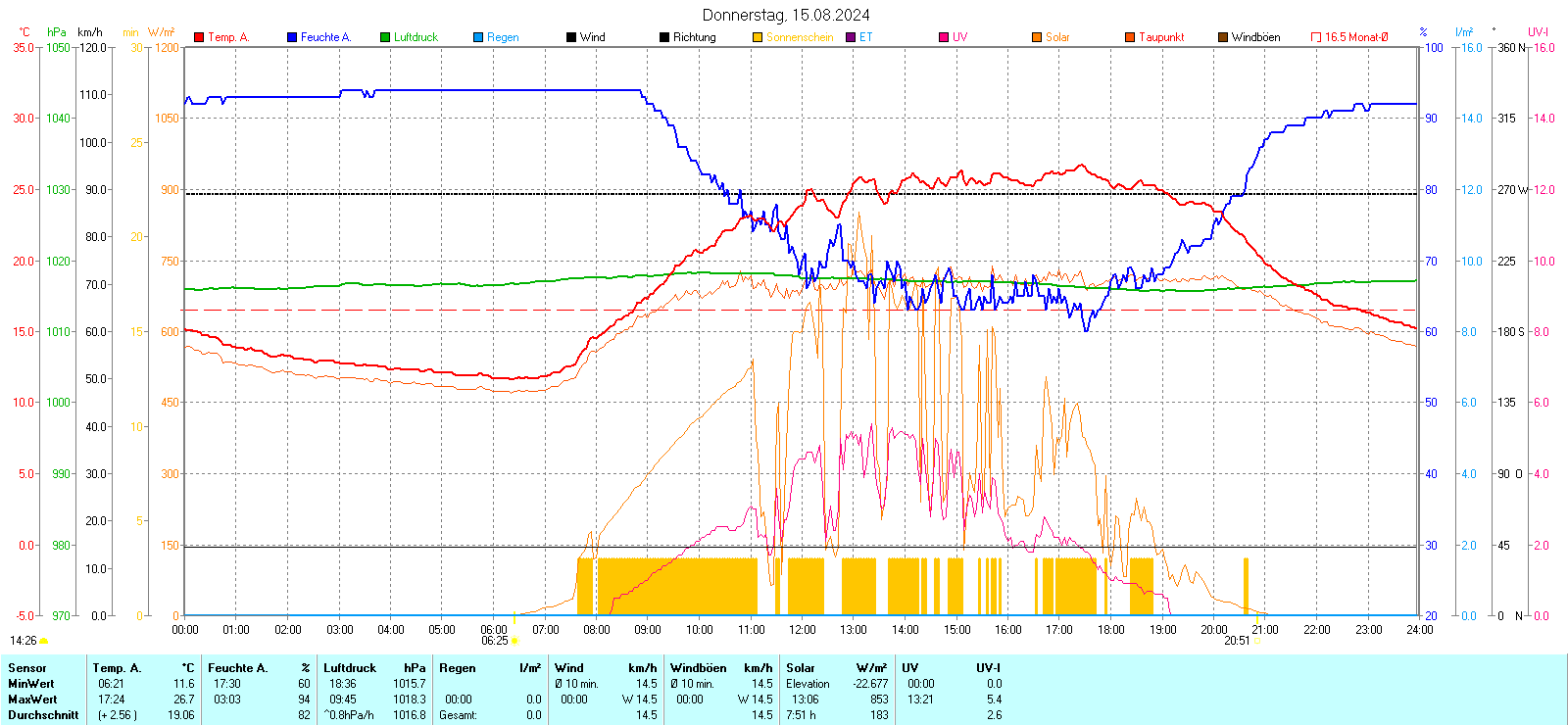Screen dimensions: 1568x725
Task: Toggle the 16.5 Monat-Ø outline box
Action: point(1316,37)
